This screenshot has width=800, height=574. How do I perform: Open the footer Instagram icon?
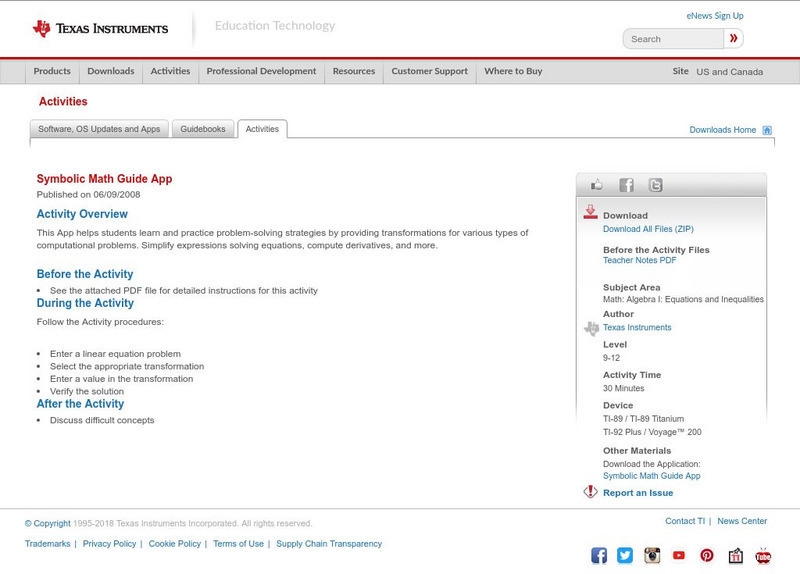click(x=652, y=555)
